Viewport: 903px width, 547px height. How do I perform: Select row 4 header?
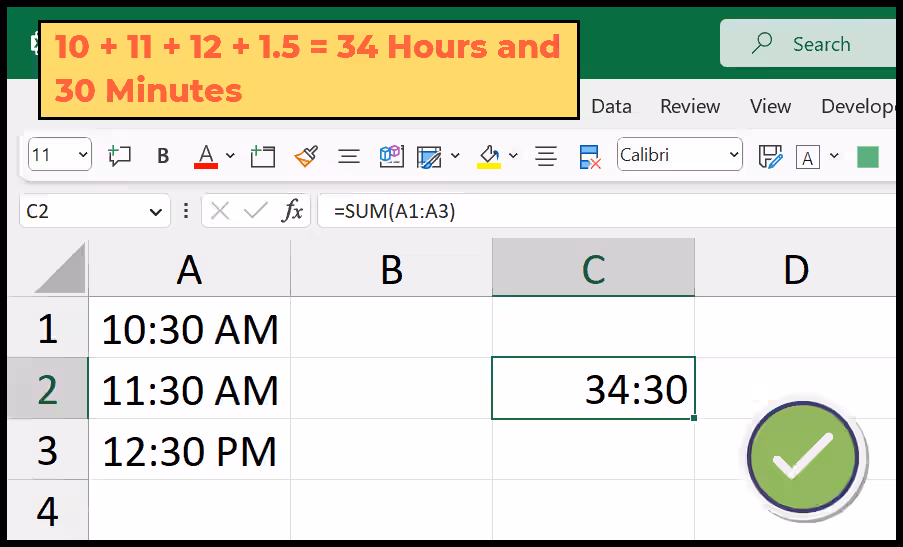(x=48, y=510)
